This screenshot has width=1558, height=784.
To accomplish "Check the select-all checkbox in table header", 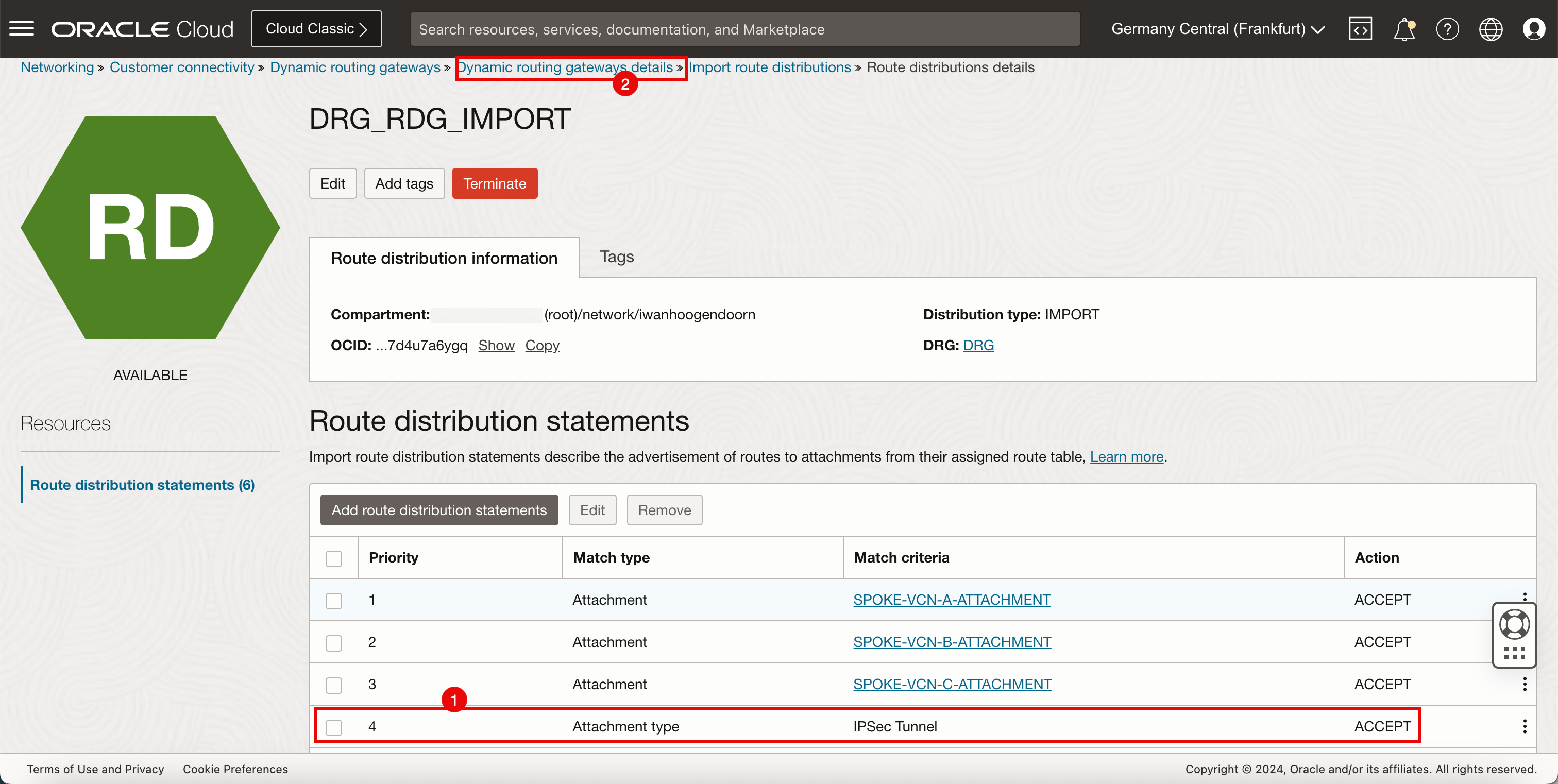I will (x=334, y=558).
